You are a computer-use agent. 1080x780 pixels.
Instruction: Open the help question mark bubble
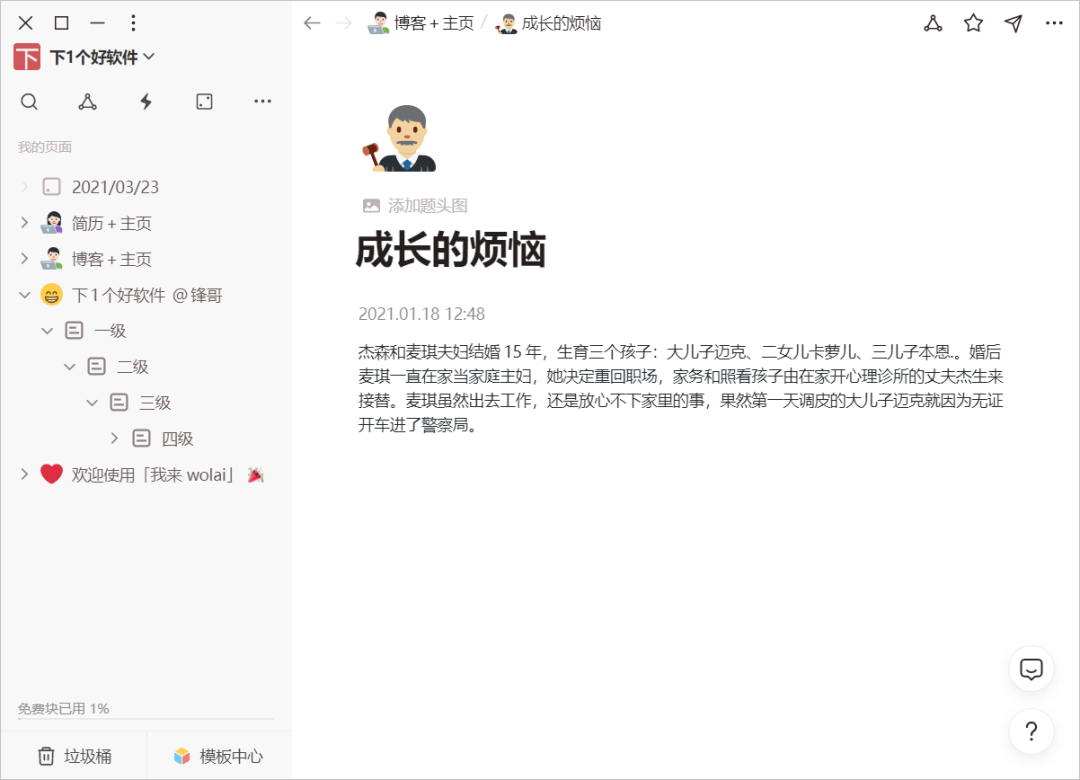[x=1031, y=731]
